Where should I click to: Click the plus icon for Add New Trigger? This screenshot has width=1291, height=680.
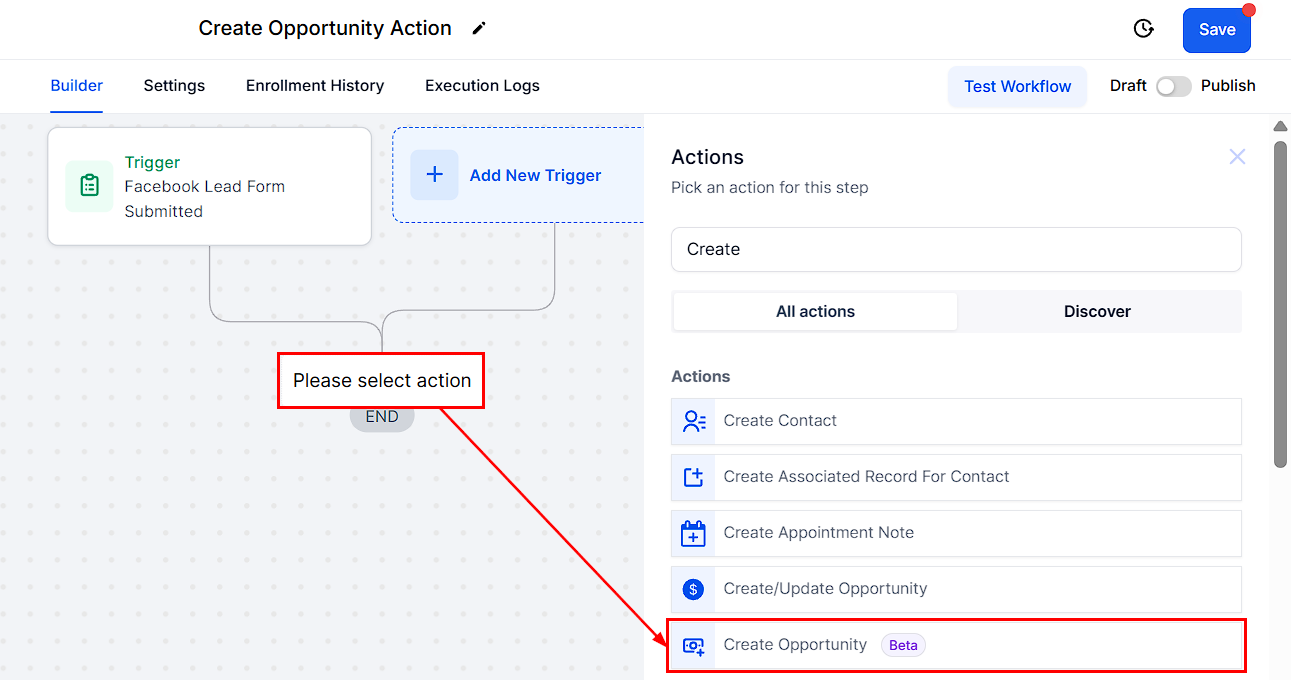(x=435, y=175)
